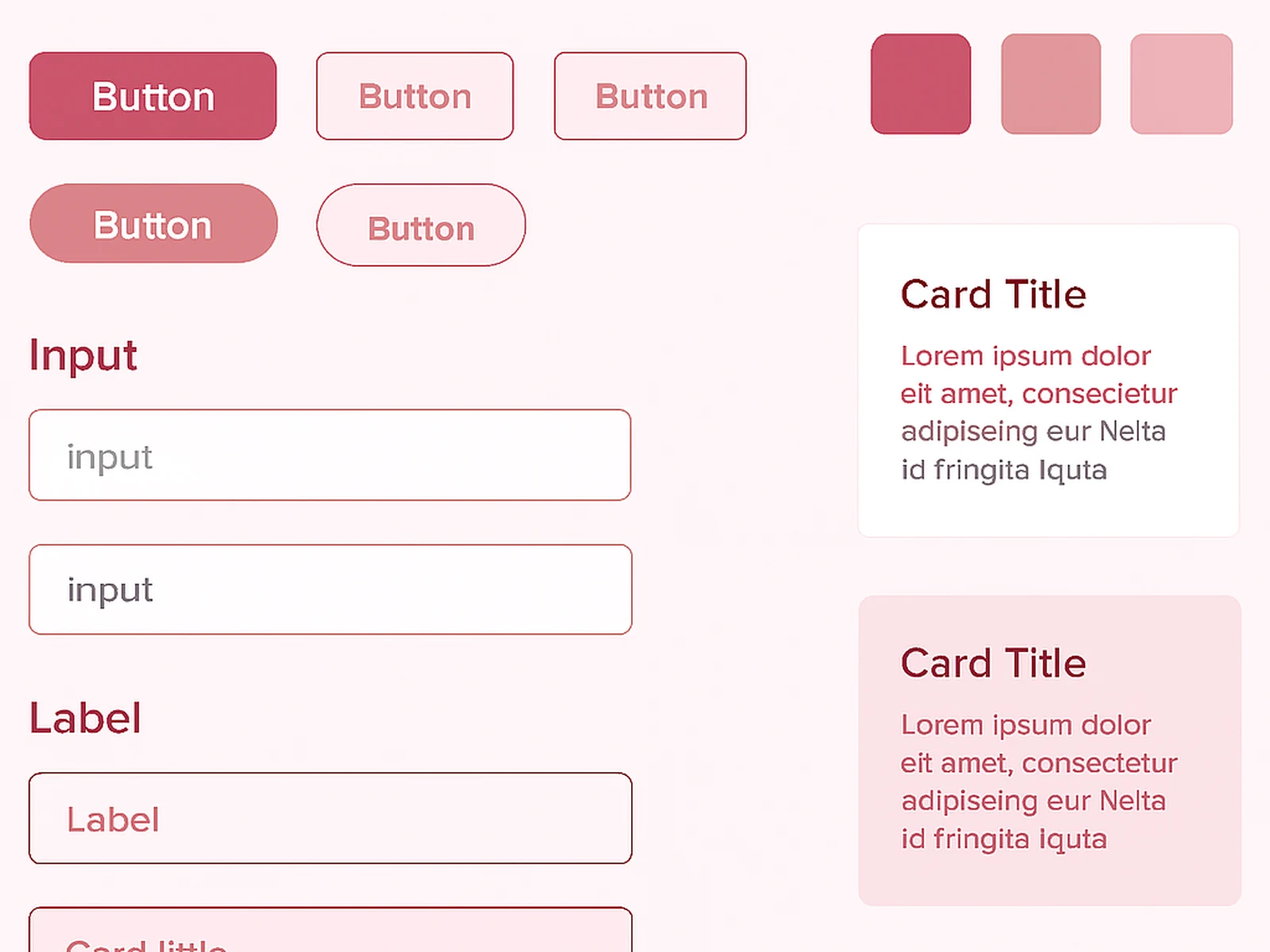Click the third rectangular outlined Button
The width and height of the screenshot is (1270, 952).
click(650, 95)
